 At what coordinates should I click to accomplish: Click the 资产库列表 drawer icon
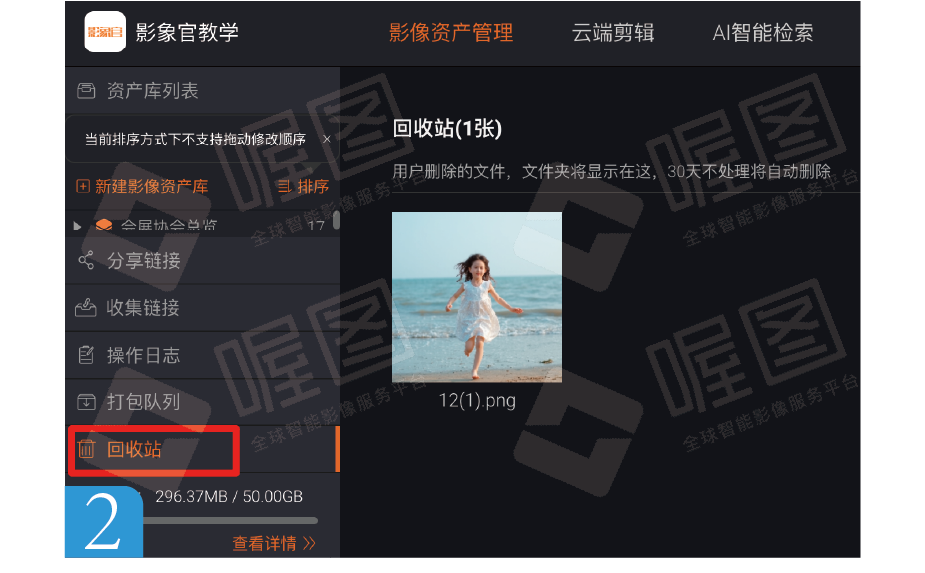(x=86, y=91)
